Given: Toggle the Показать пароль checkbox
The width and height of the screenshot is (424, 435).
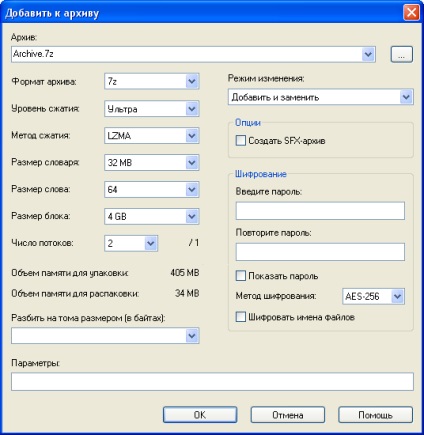Looking at the screenshot, I should pyautogui.click(x=241, y=276).
